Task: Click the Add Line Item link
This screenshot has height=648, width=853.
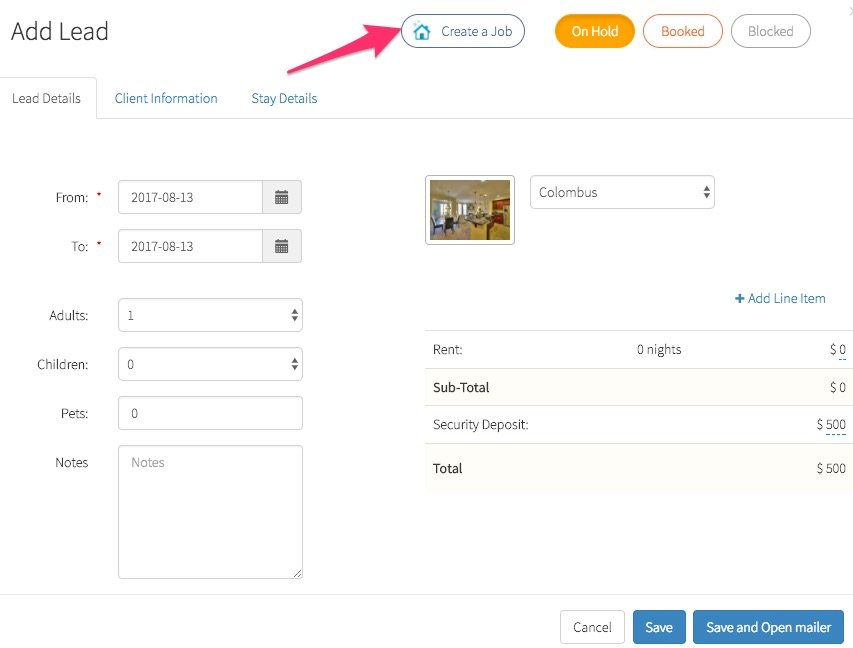Action: (780, 298)
